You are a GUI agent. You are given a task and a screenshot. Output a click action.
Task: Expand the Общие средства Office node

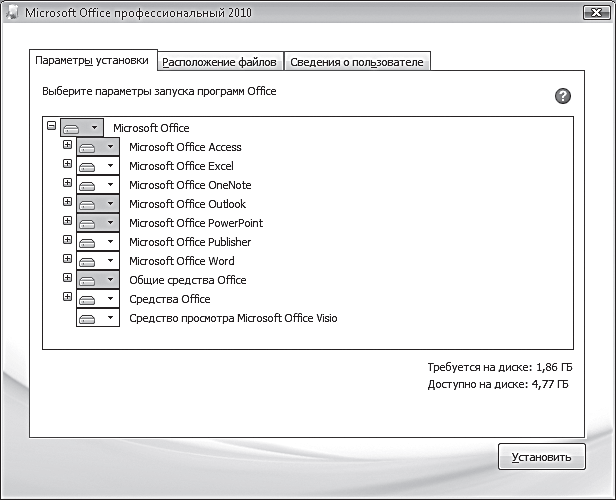pyautogui.click(x=68, y=278)
